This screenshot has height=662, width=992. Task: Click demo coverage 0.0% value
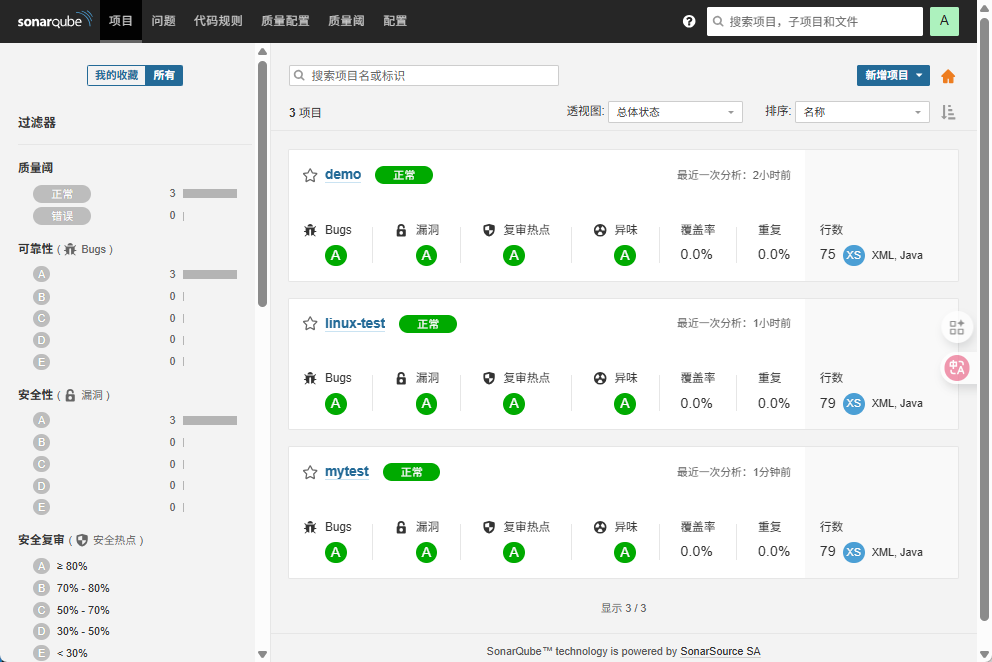[x=696, y=255]
